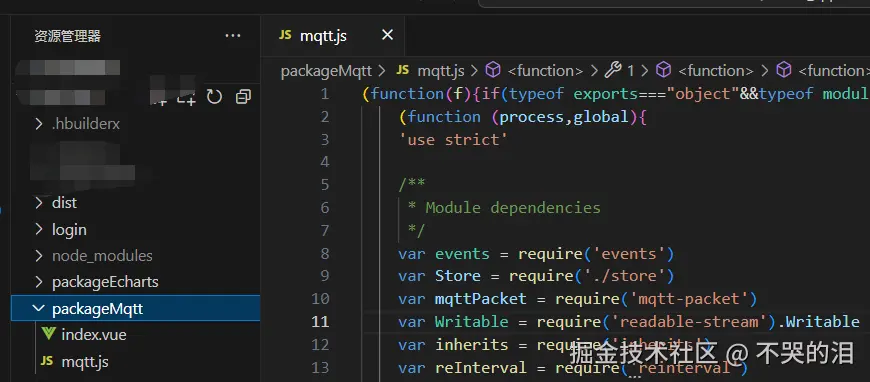Click the inherits variable on line 12
This screenshot has height=382, width=870.
click(x=472, y=345)
